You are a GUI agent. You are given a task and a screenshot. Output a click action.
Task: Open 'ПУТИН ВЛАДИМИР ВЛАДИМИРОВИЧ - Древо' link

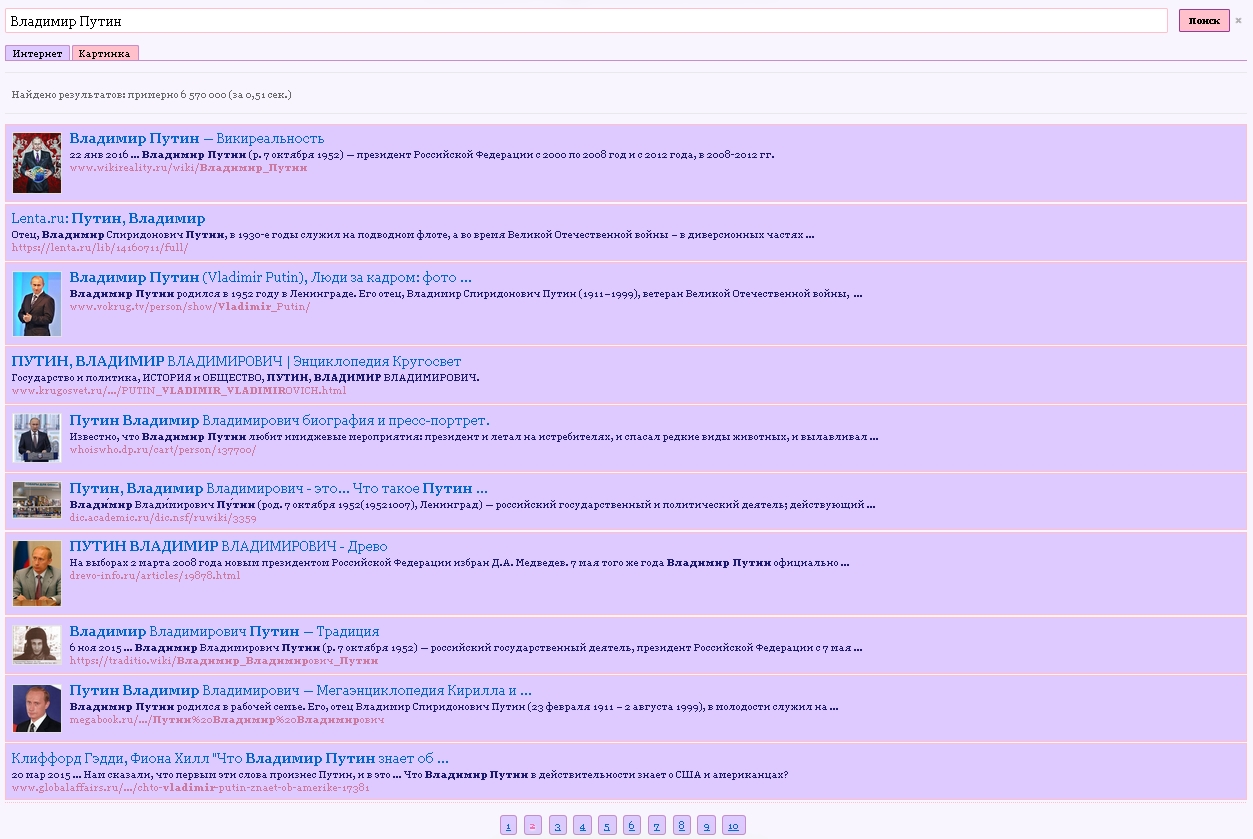tap(228, 546)
